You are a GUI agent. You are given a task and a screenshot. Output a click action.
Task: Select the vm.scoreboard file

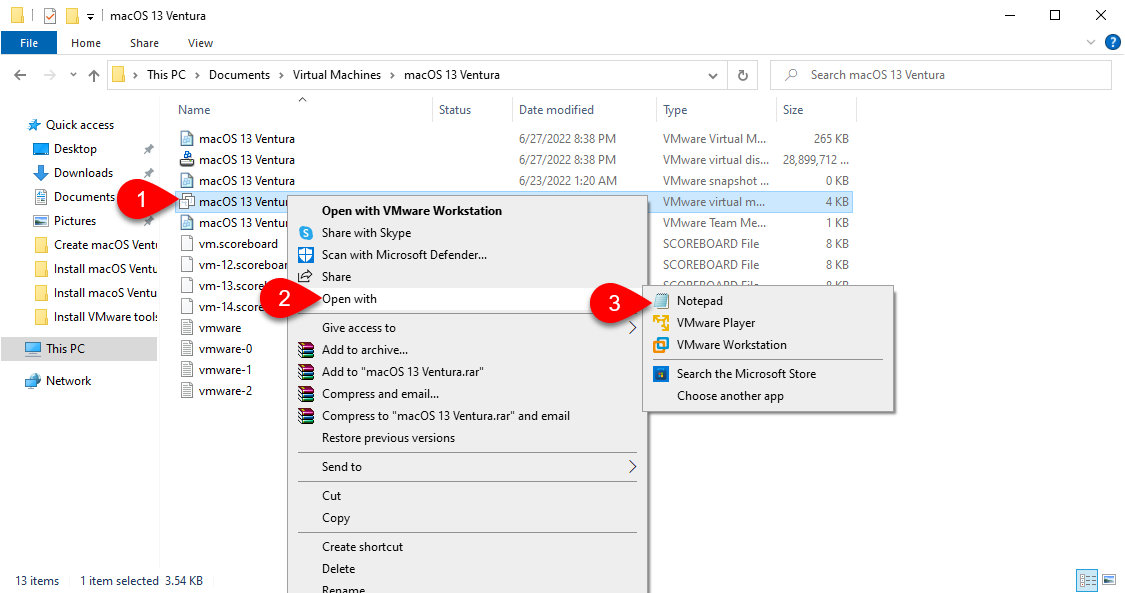[x=238, y=244]
